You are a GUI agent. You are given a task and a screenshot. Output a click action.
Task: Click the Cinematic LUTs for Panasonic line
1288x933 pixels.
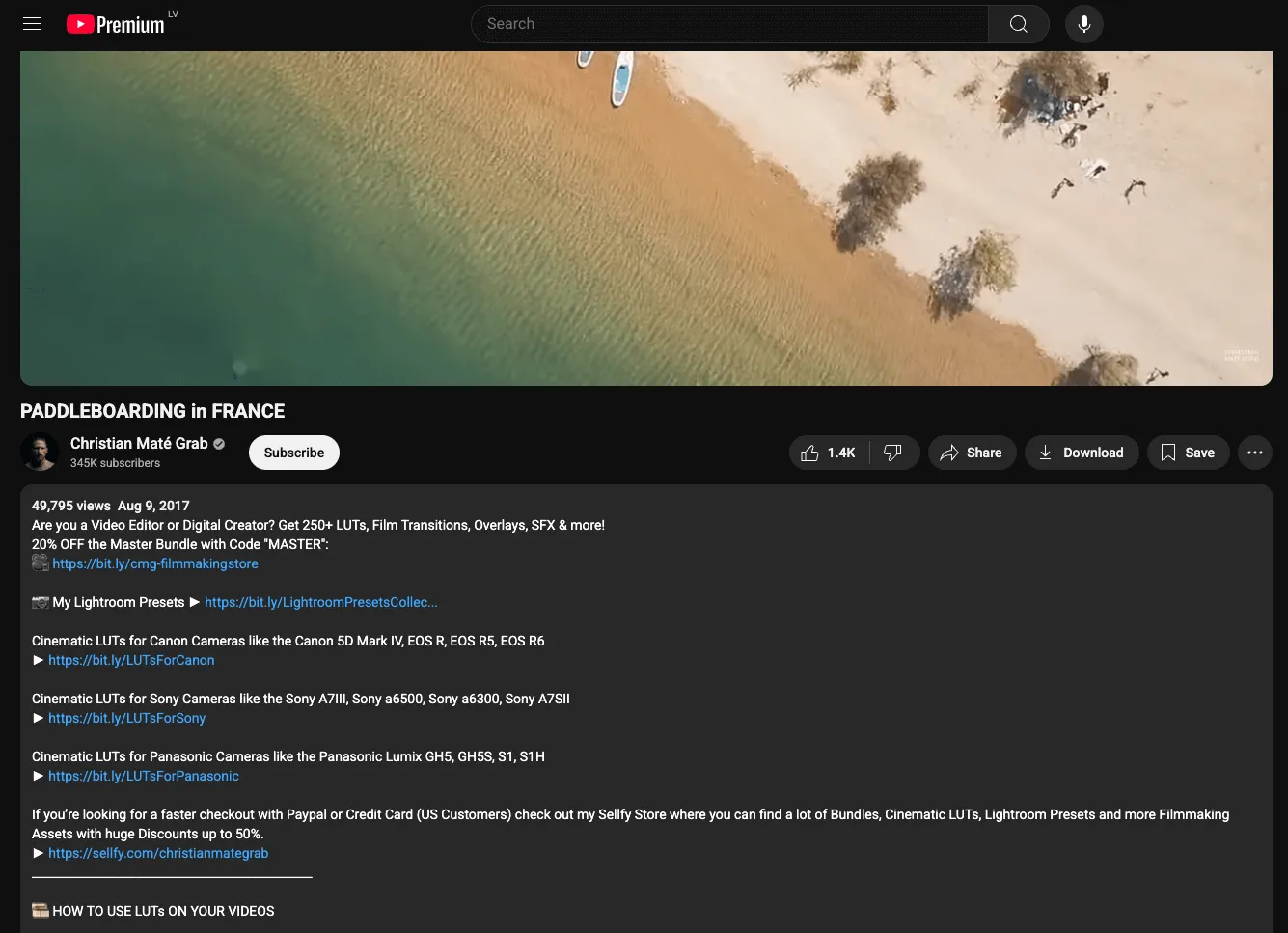(288, 756)
